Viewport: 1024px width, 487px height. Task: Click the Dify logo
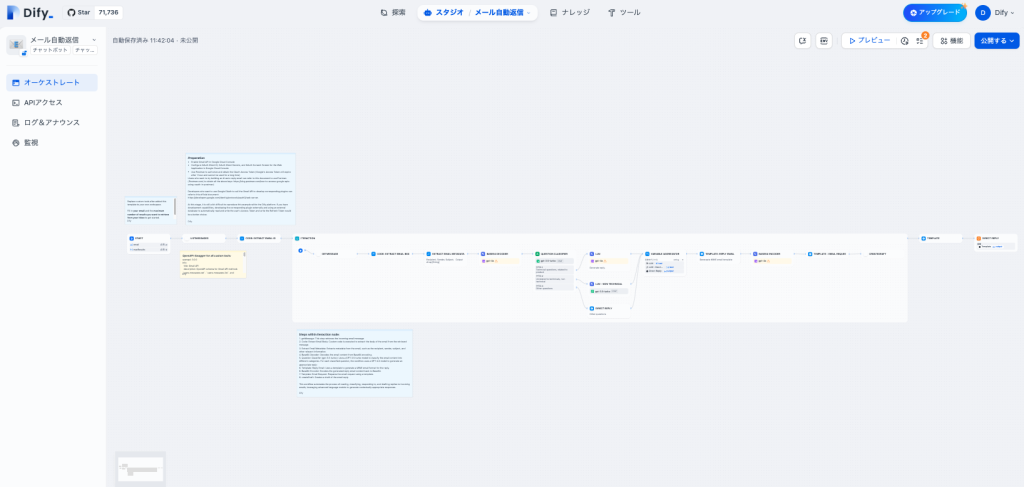coord(30,12)
